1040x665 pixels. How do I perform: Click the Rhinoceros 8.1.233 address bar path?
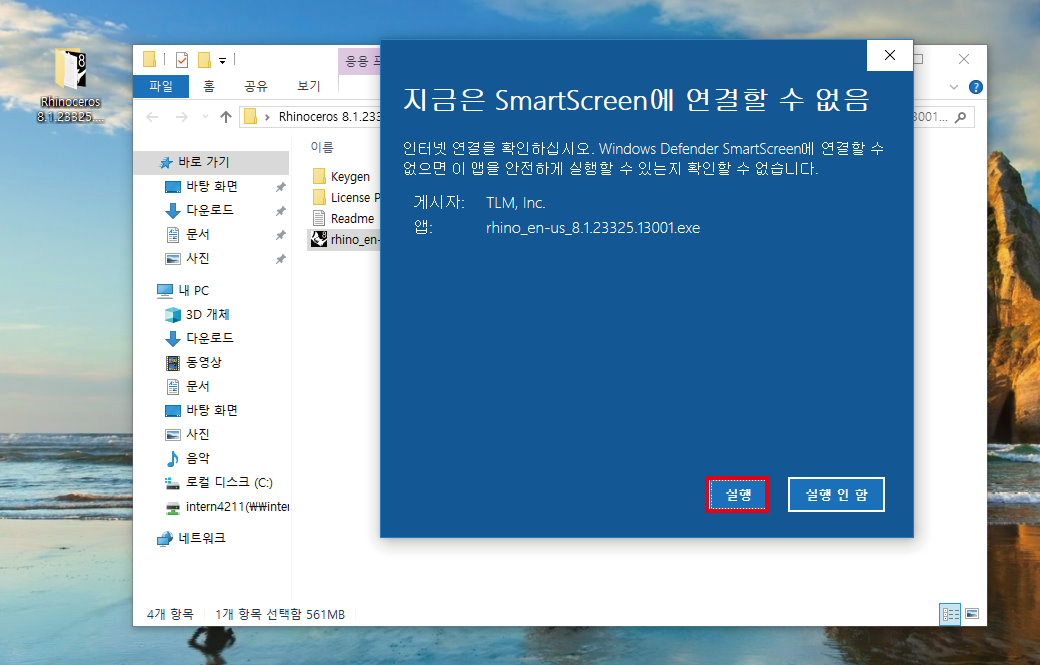(x=329, y=117)
